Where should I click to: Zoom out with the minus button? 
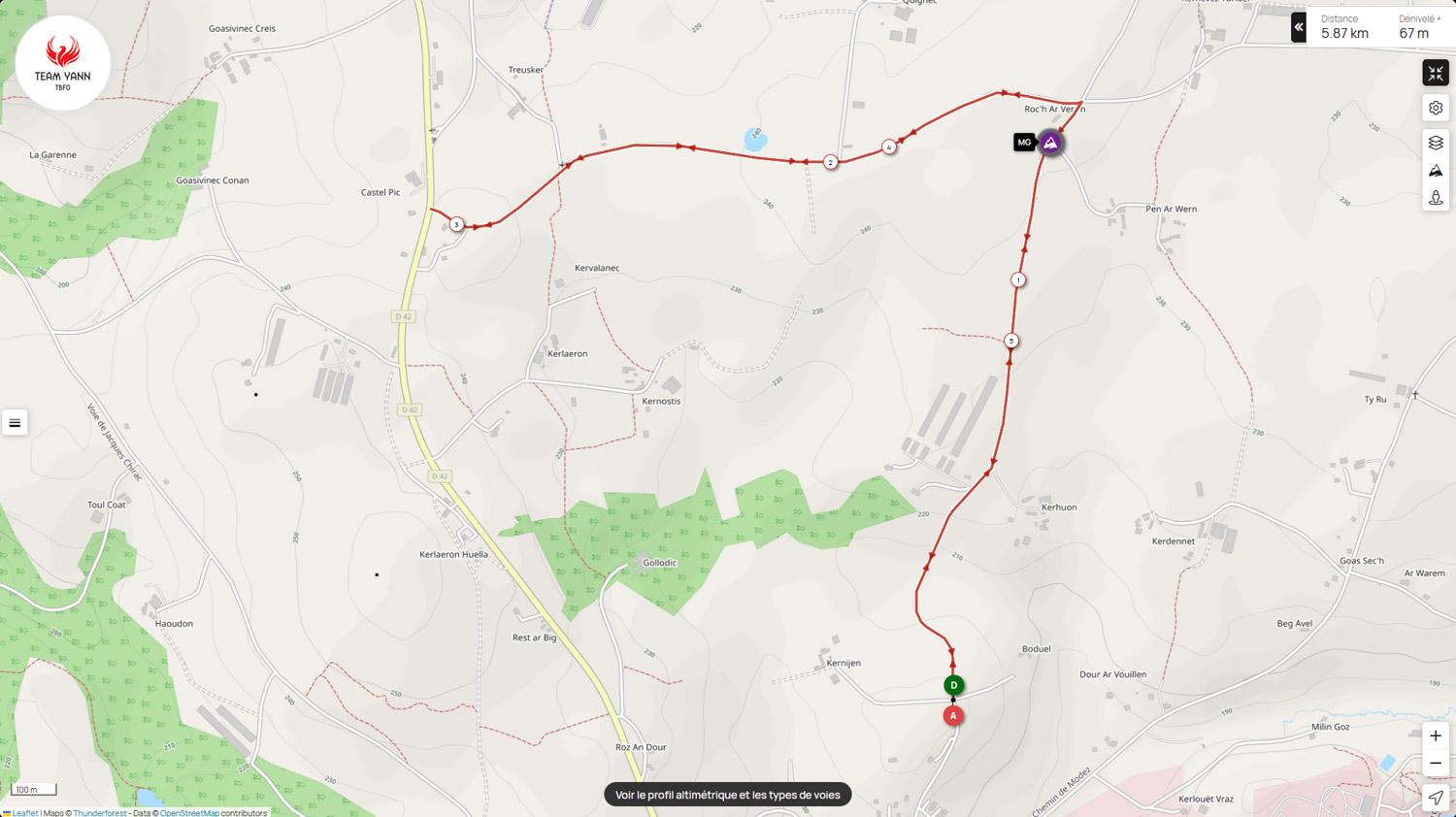point(1436,764)
